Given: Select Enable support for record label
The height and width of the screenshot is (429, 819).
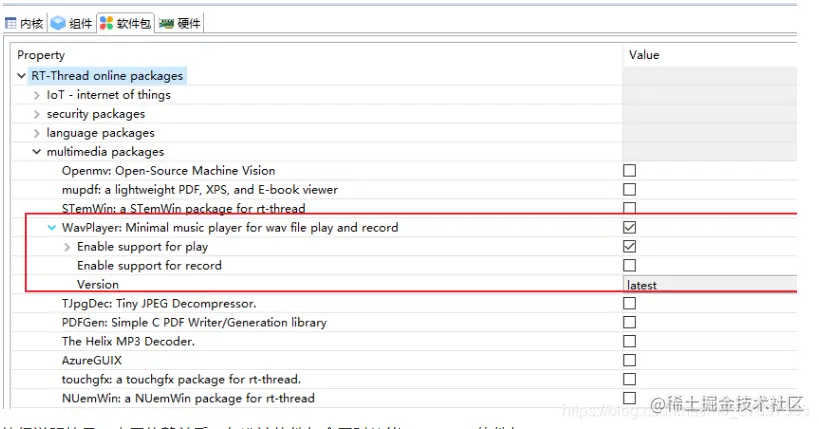Looking at the screenshot, I should pos(149,265).
